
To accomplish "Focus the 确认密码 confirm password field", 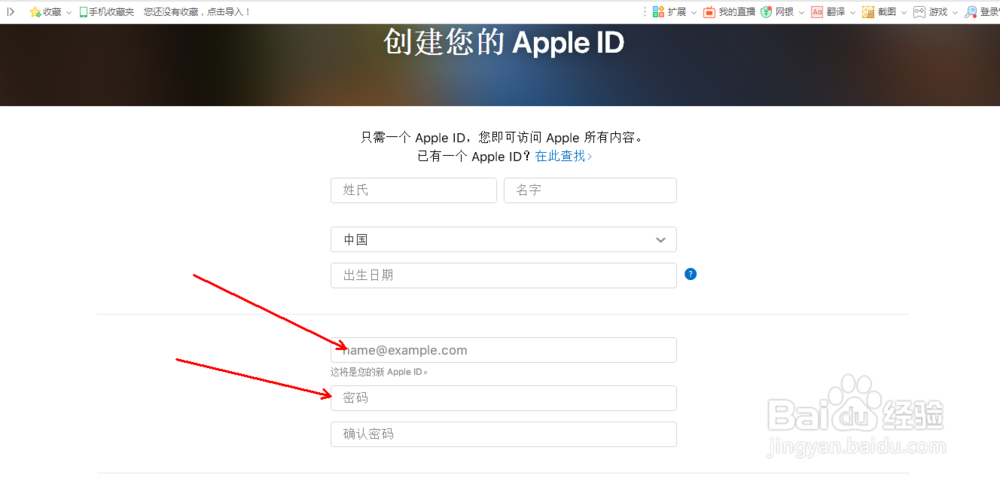I will click(503, 434).
